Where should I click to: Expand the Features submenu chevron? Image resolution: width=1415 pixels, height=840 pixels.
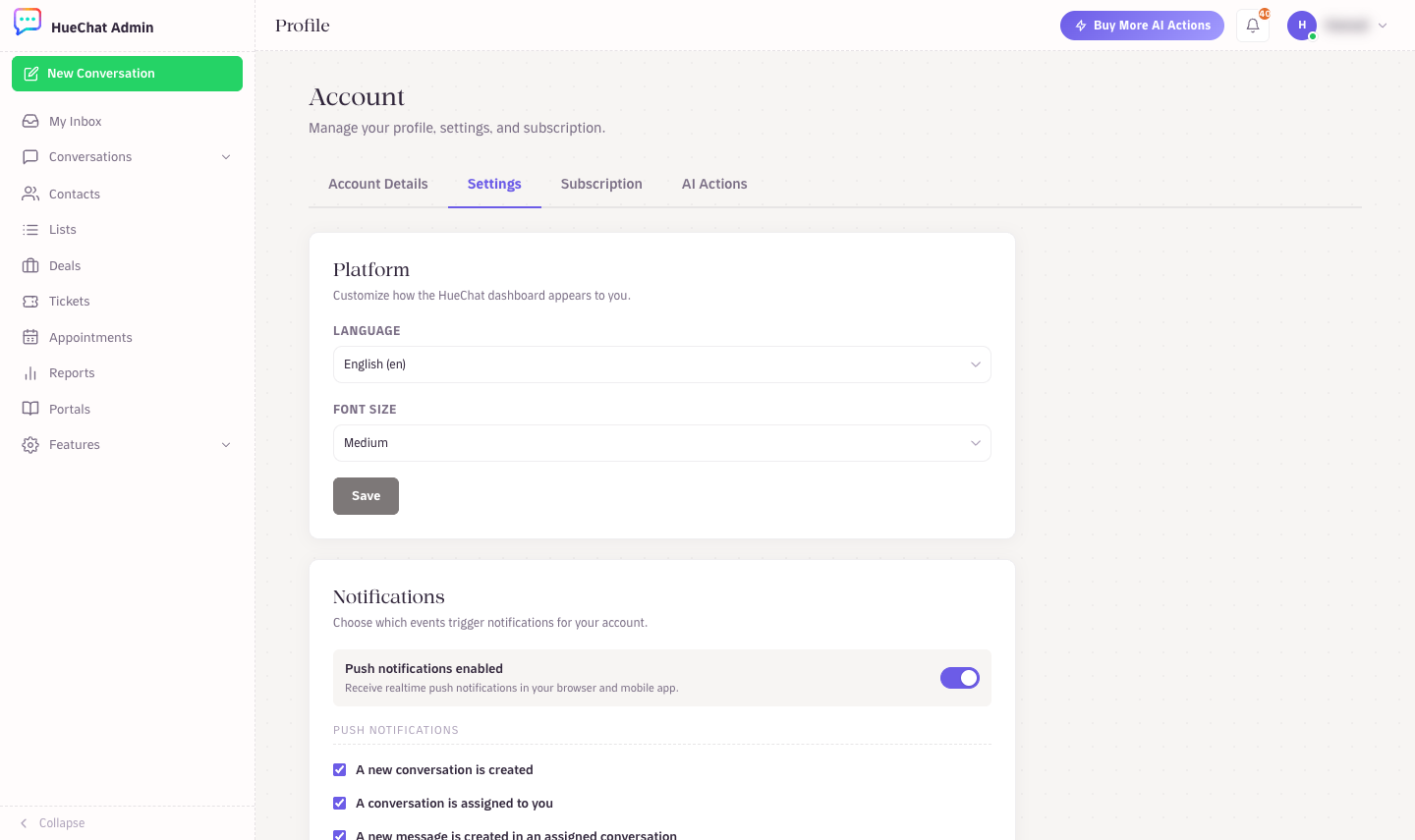[x=226, y=445]
